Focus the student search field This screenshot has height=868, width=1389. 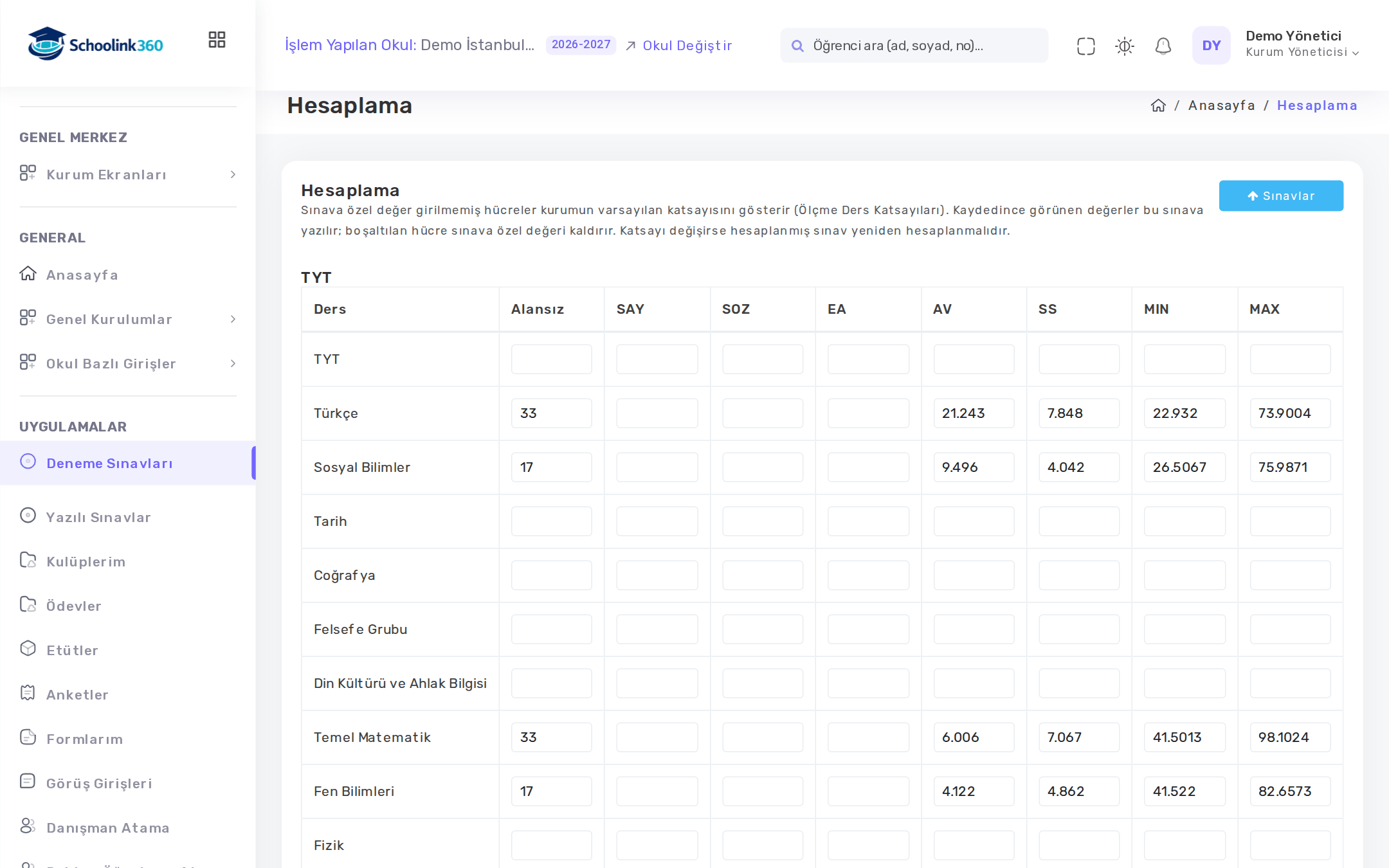[914, 46]
